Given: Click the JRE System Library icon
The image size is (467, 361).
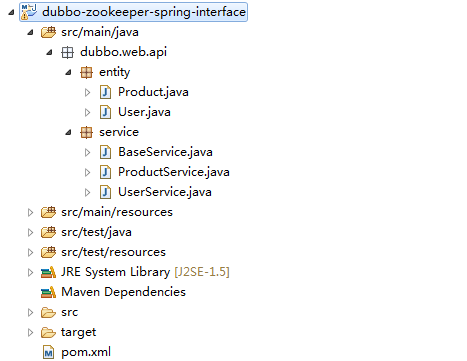Looking at the screenshot, I should (x=48, y=272).
